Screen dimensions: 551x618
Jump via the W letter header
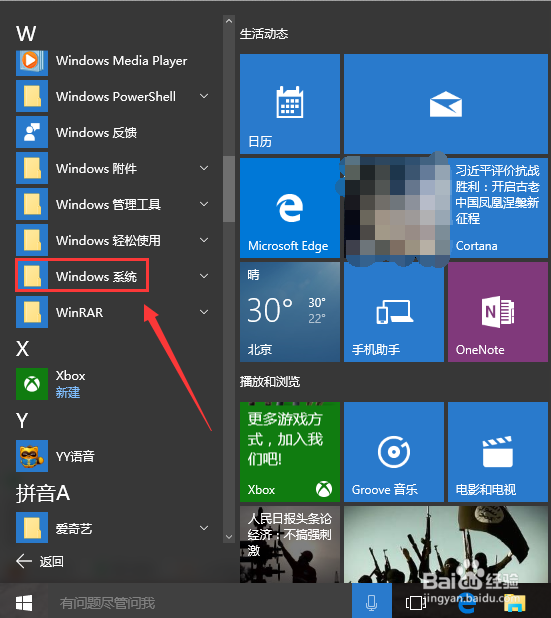coord(26,34)
